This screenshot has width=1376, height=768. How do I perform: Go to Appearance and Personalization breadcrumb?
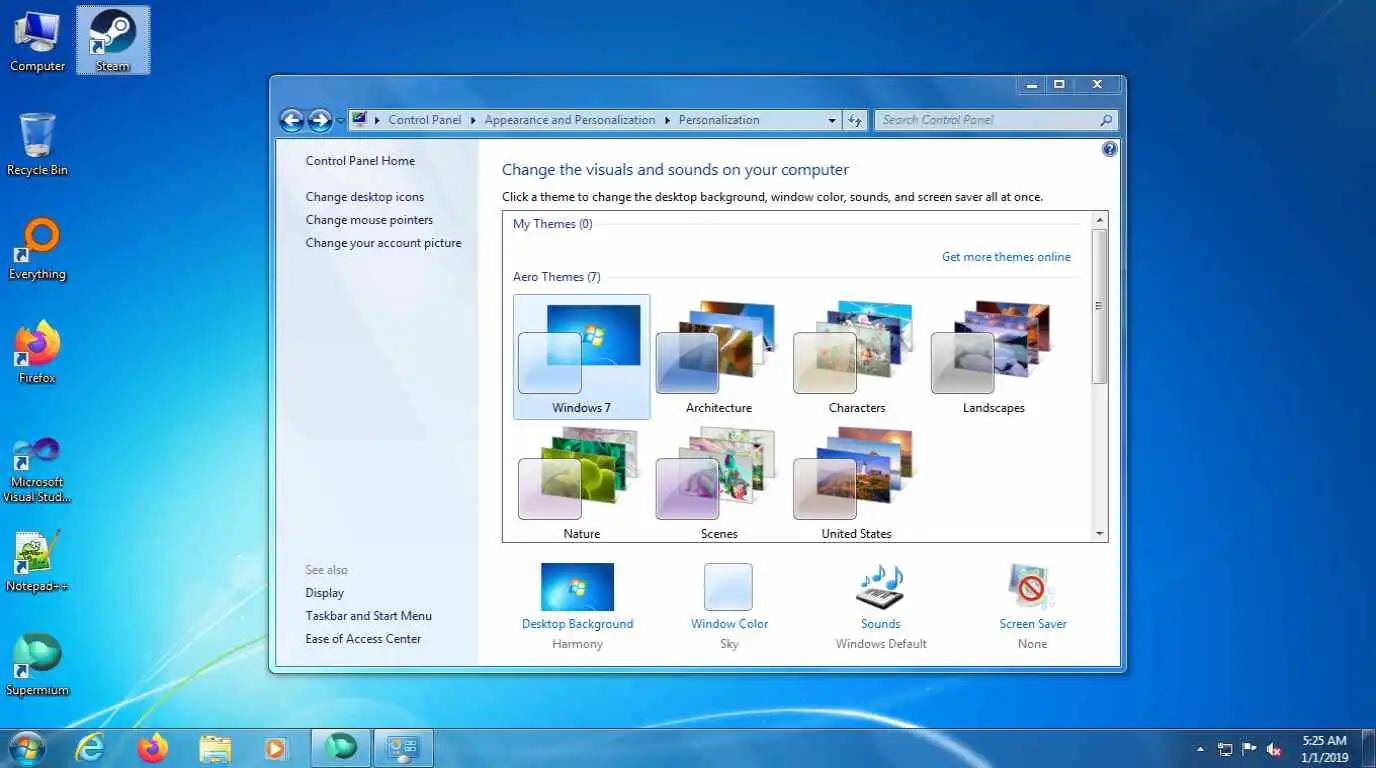click(x=570, y=120)
